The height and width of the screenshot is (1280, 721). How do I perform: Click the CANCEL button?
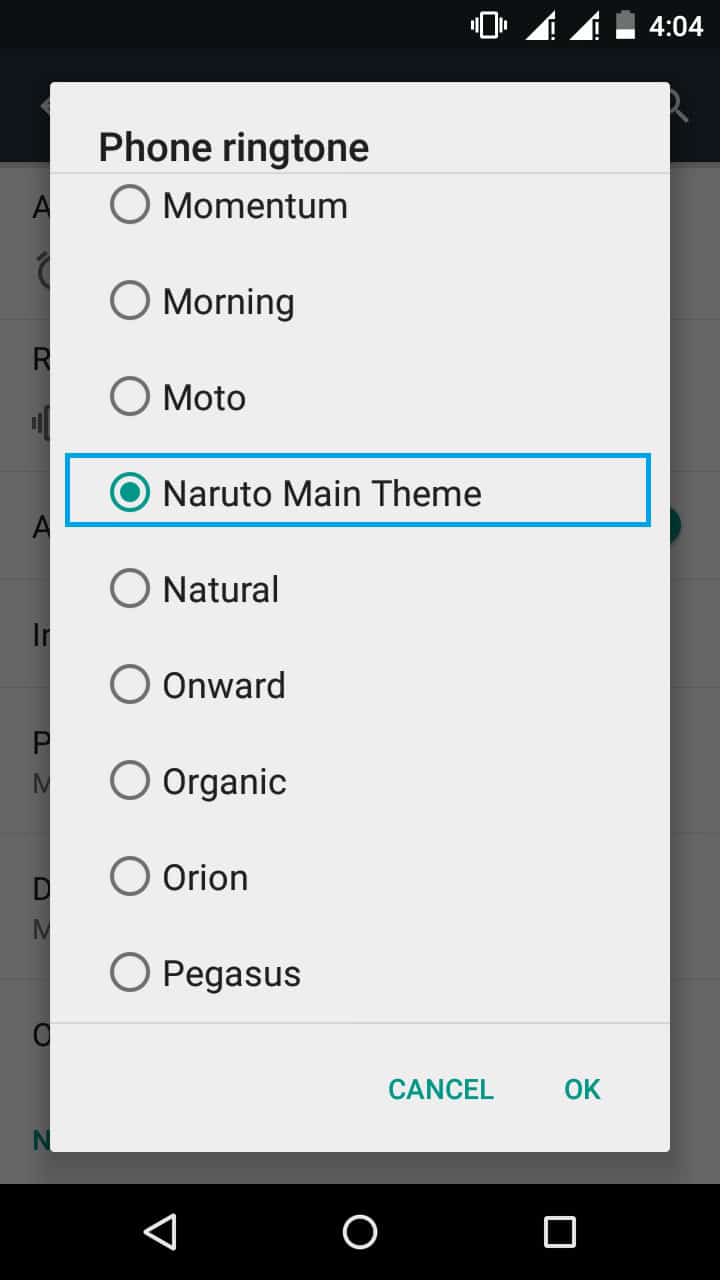pos(441,1089)
